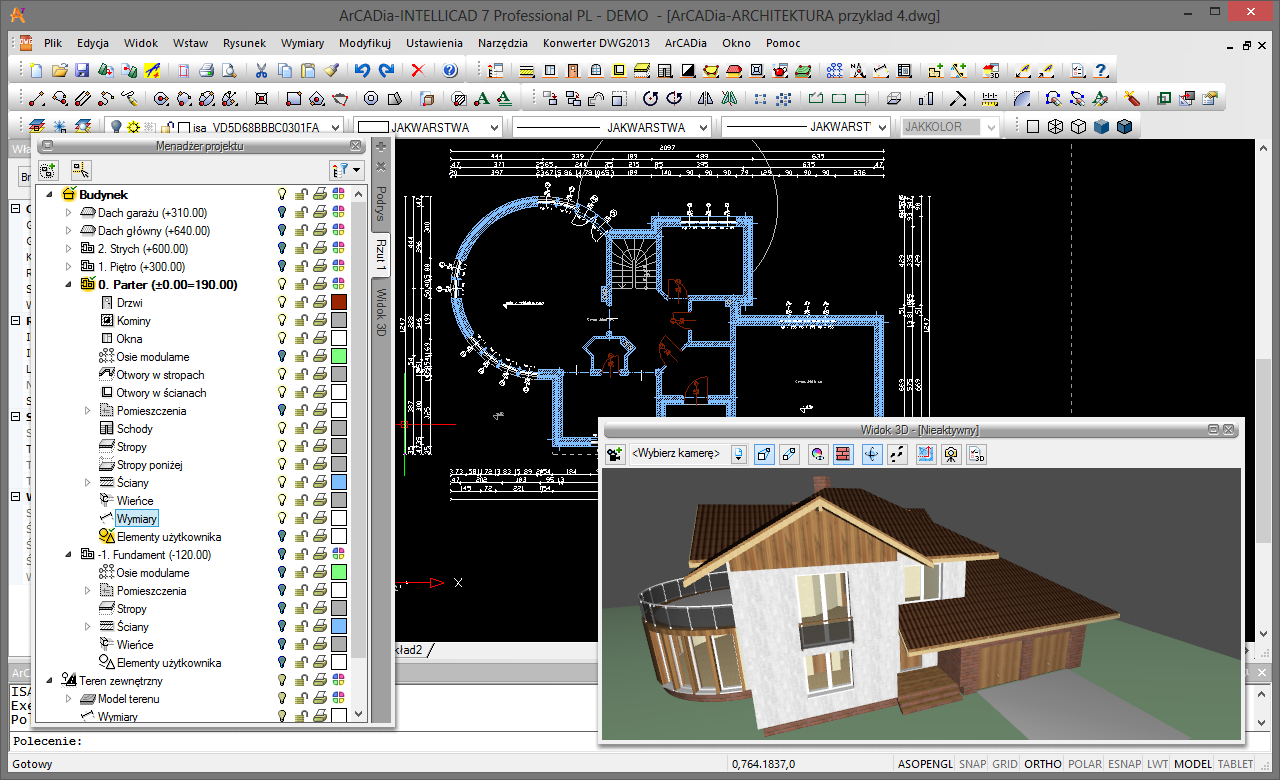Click the POLAR button in status bar
This screenshot has height=780, width=1280.
coord(1085,763)
